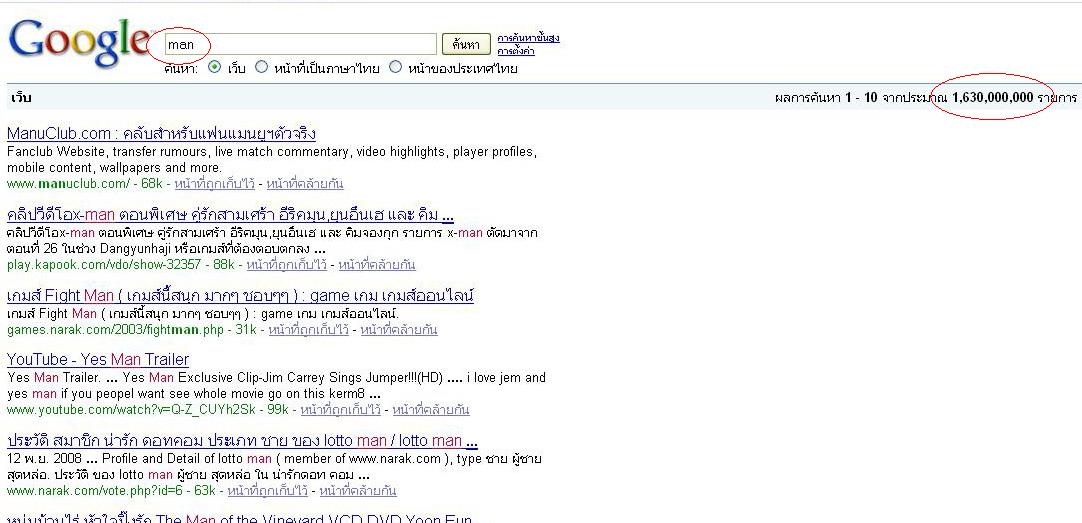This screenshot has width=1082, height=523.
Task: Click the www.youtube.com/watch URL text
Action: [132, 410]
